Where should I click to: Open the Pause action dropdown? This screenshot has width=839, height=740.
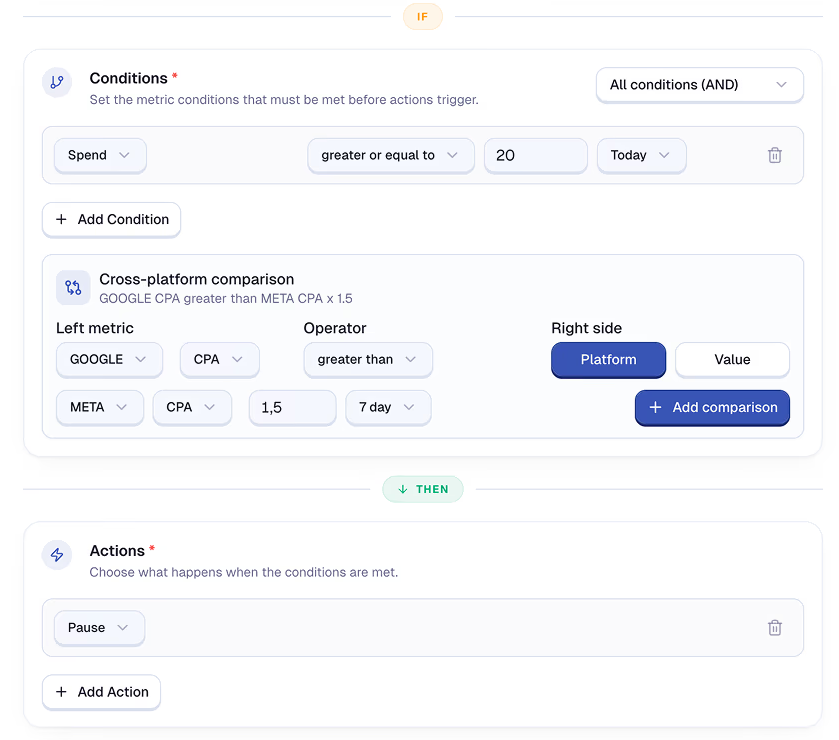pos(99,628)
